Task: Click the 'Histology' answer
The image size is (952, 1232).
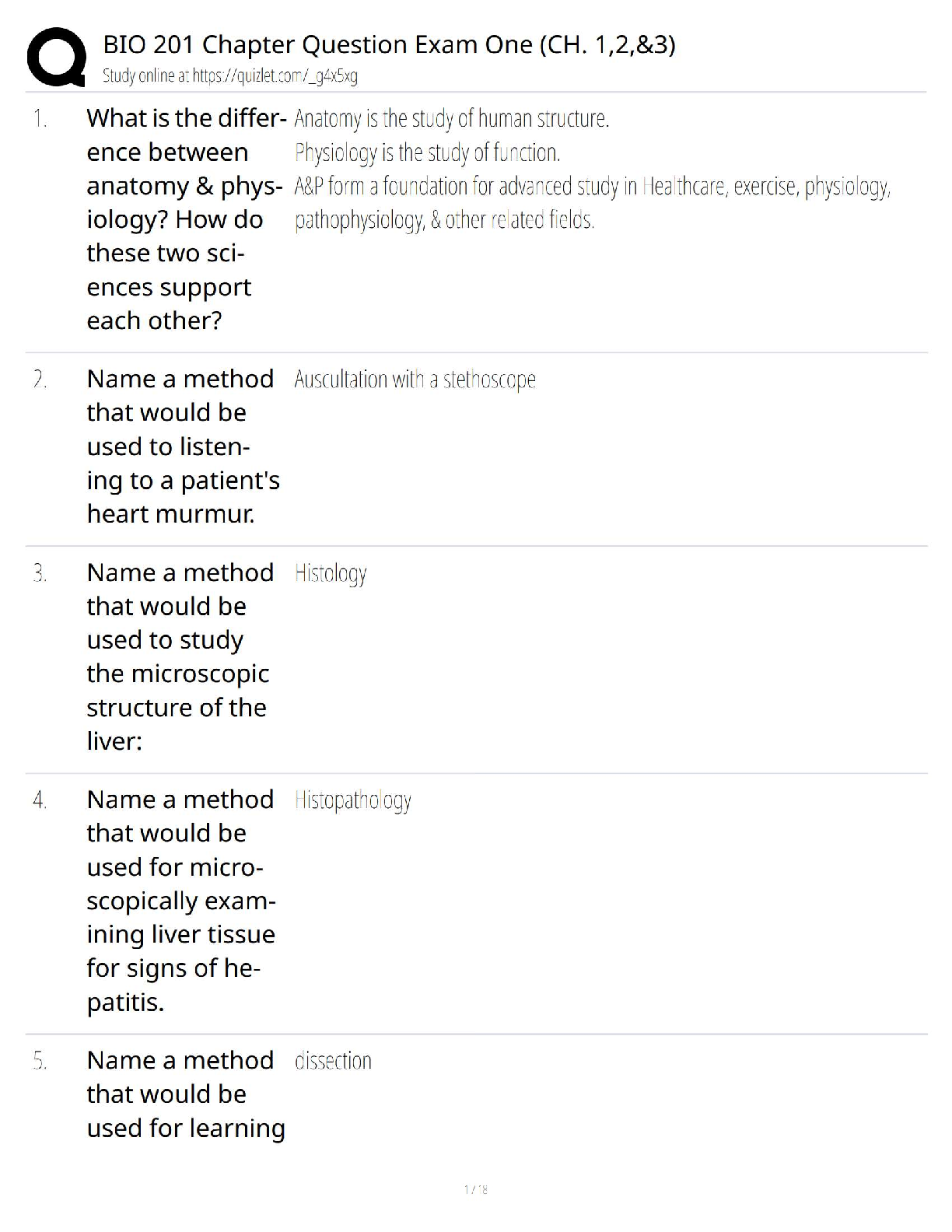Action: pos(331,574)
